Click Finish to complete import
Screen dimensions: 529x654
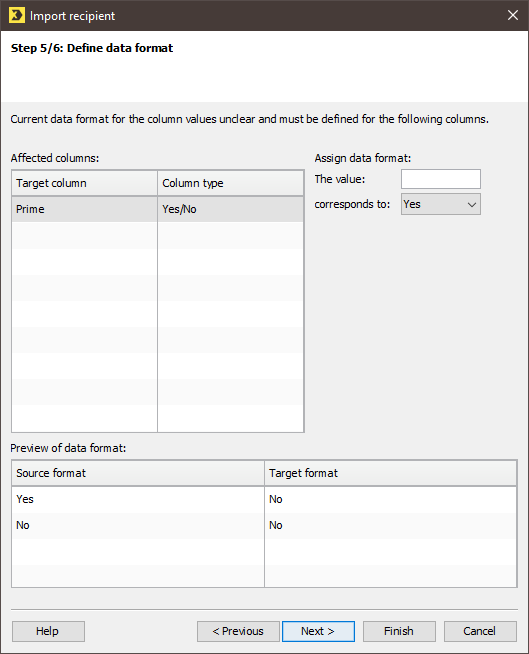pos(399,631)
